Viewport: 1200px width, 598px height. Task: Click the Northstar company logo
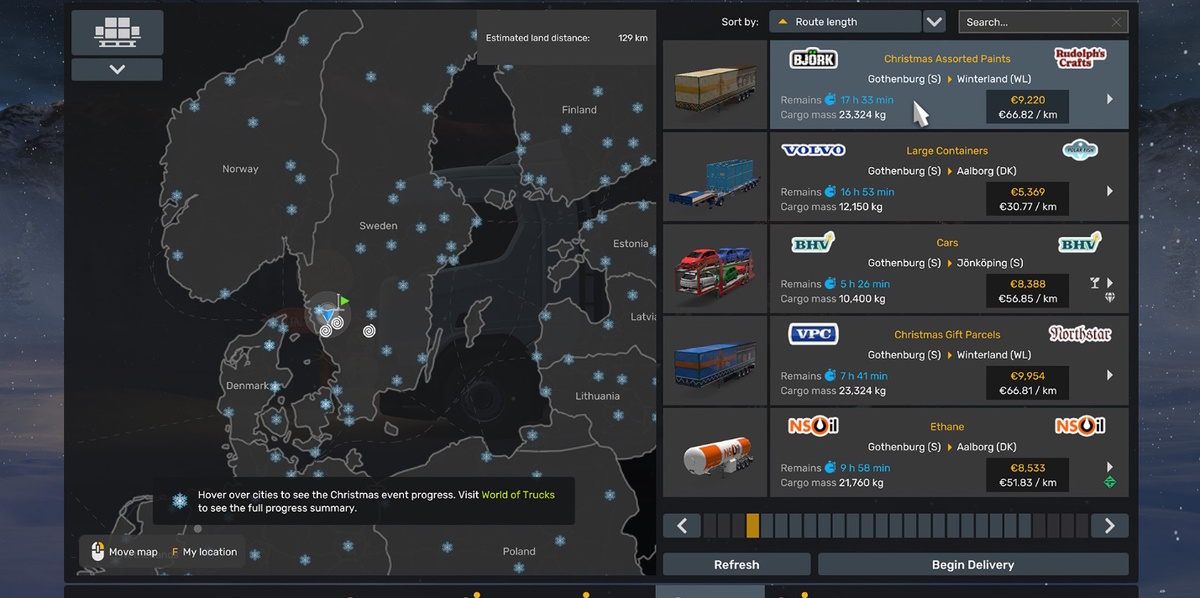coord(1080,334)
